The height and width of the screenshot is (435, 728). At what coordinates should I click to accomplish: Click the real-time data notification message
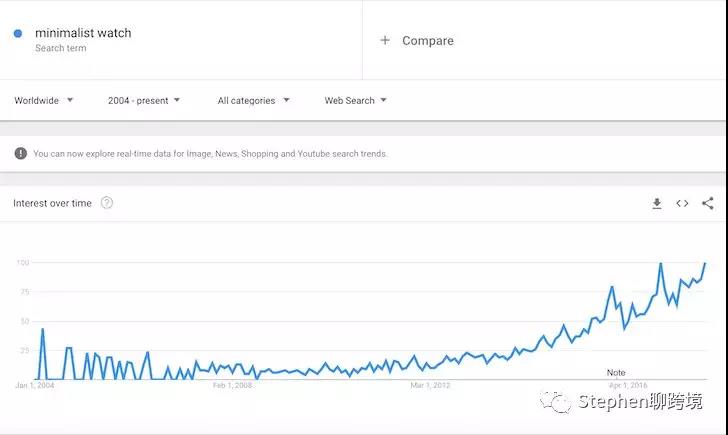210,154
